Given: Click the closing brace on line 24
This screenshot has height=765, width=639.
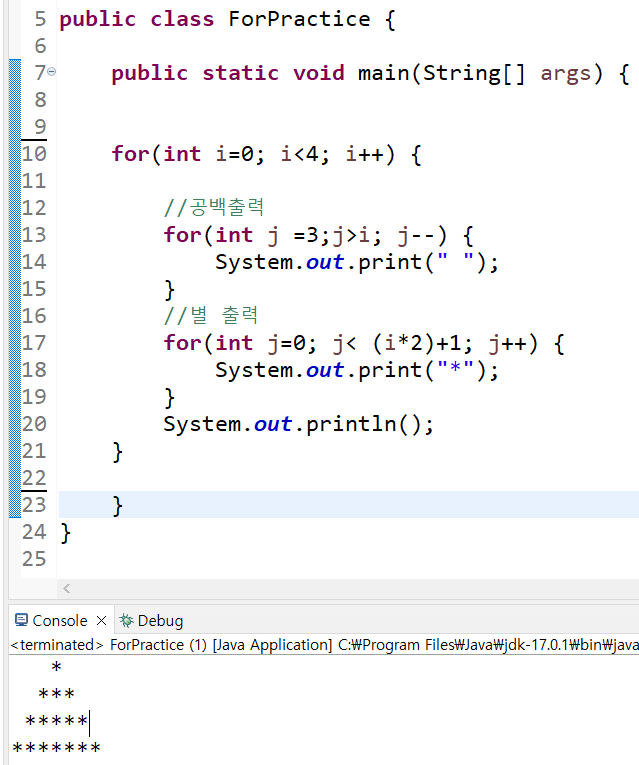Looking at the screenshot, I should point(66,533).
